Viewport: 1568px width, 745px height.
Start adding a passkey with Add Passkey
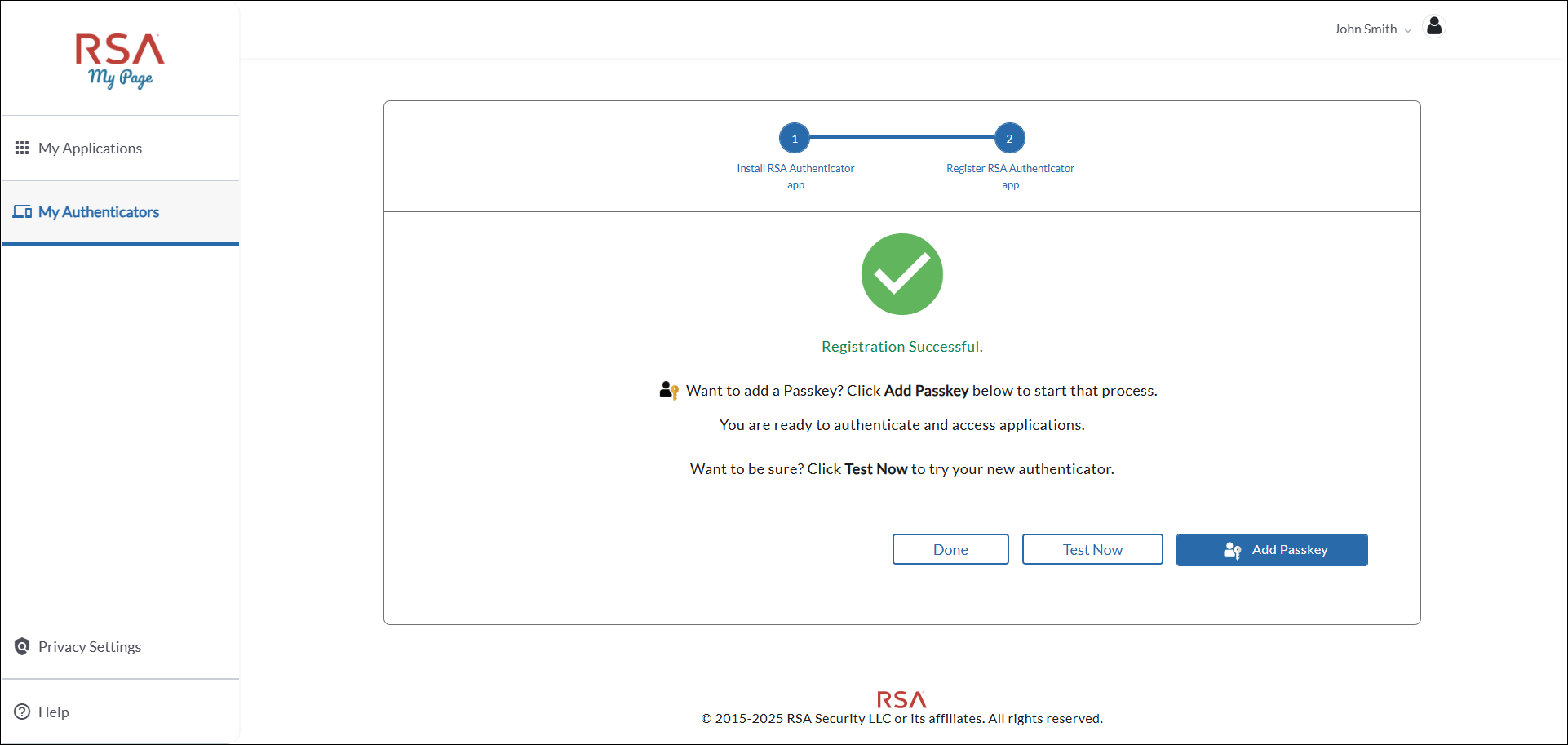click(x=1271, y=550)
